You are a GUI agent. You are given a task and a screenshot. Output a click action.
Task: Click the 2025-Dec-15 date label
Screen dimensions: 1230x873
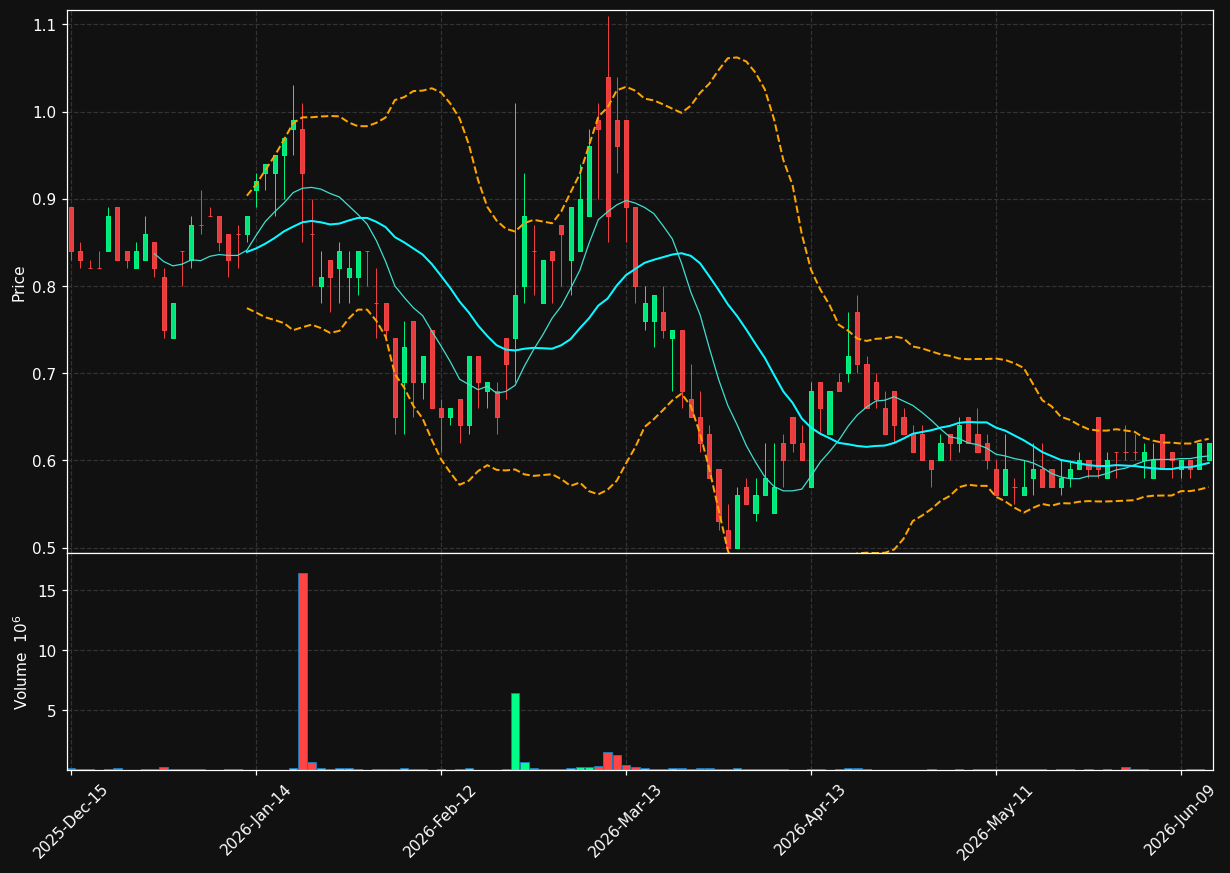tap(70, 821)
